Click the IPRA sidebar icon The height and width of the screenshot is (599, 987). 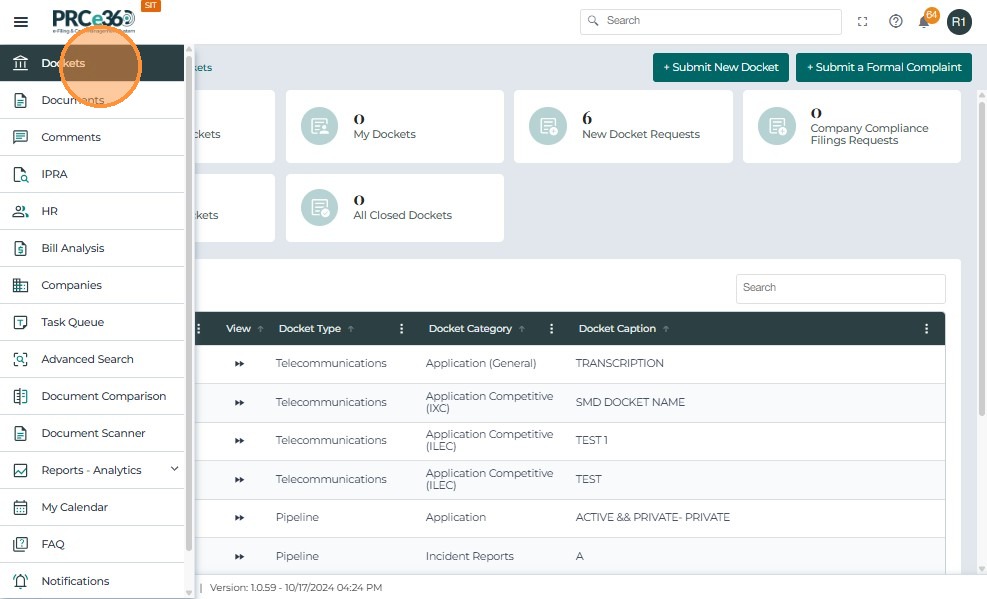click(x=20, y=174)
